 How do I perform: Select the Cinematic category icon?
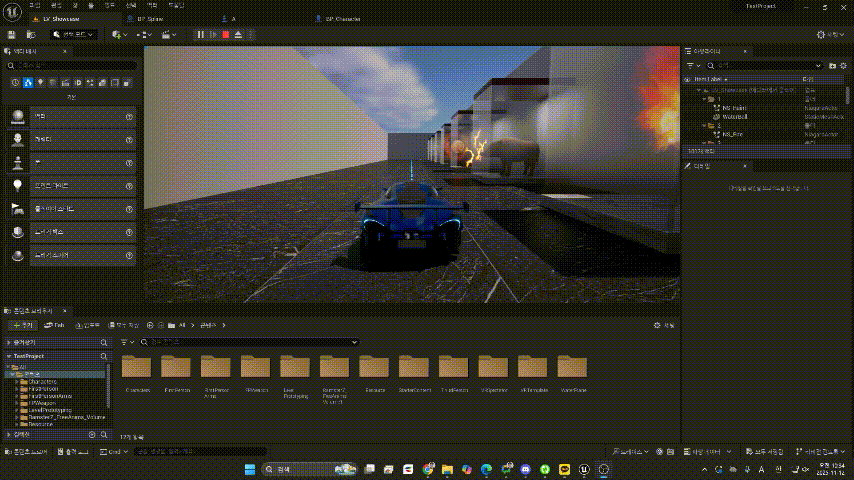coord(65,83)
